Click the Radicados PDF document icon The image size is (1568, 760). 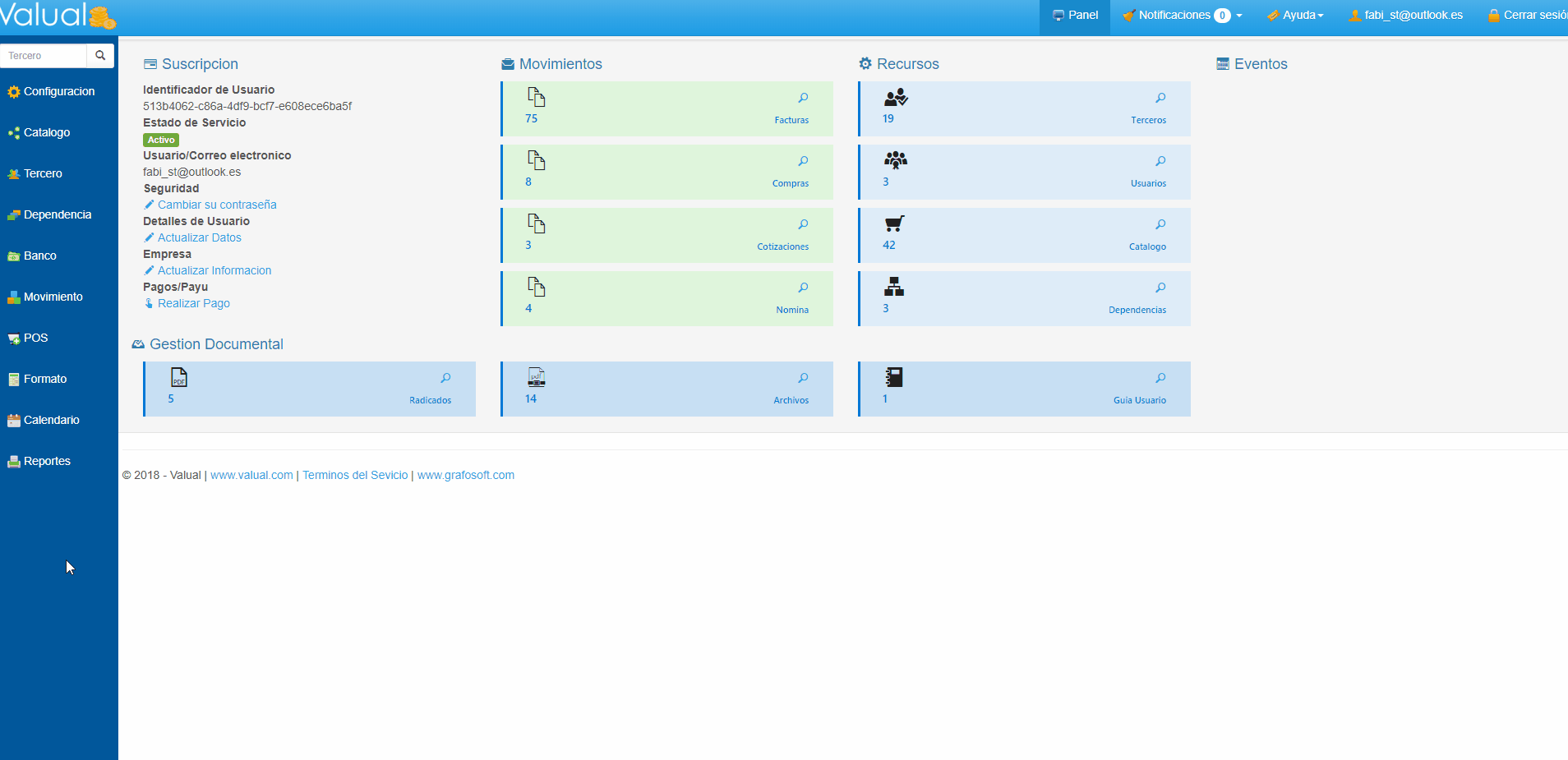[x=179, y=377]
